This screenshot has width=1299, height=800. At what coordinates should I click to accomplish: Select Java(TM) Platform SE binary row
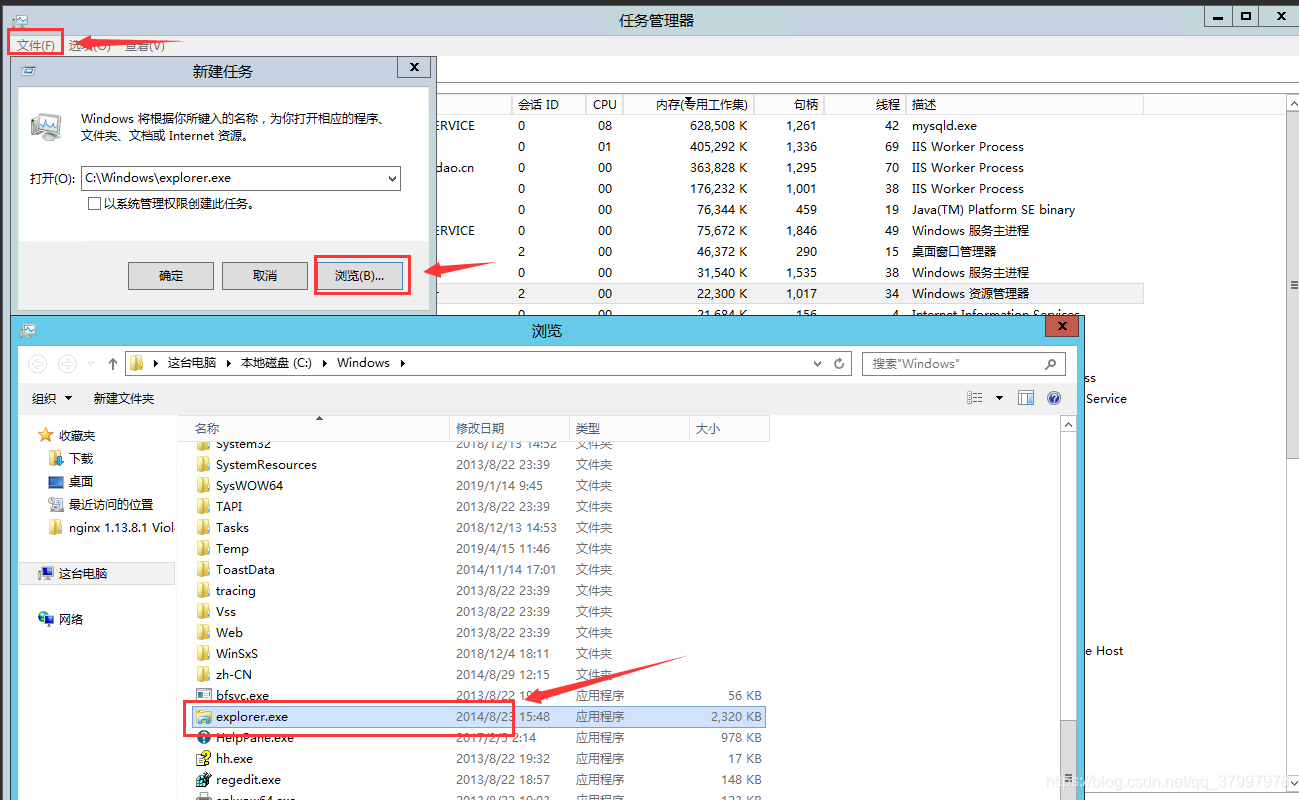point(789,210)
